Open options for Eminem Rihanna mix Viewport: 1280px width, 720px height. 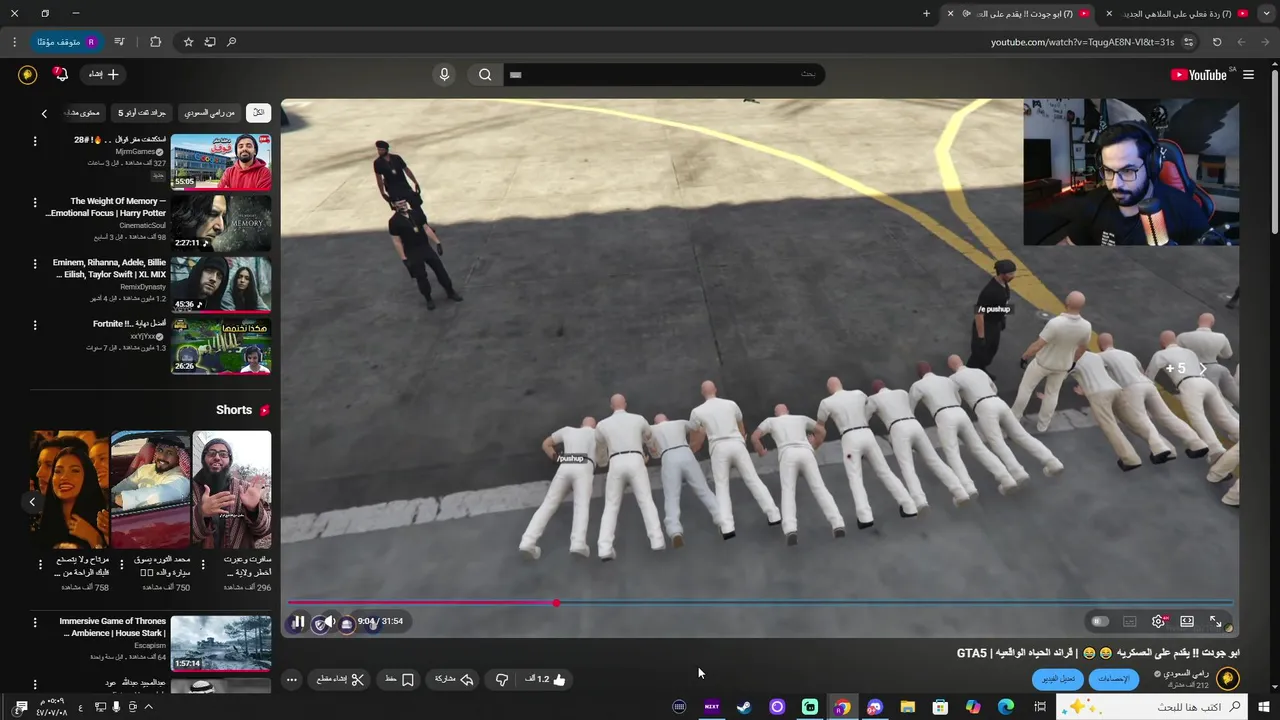coord(35,264)
